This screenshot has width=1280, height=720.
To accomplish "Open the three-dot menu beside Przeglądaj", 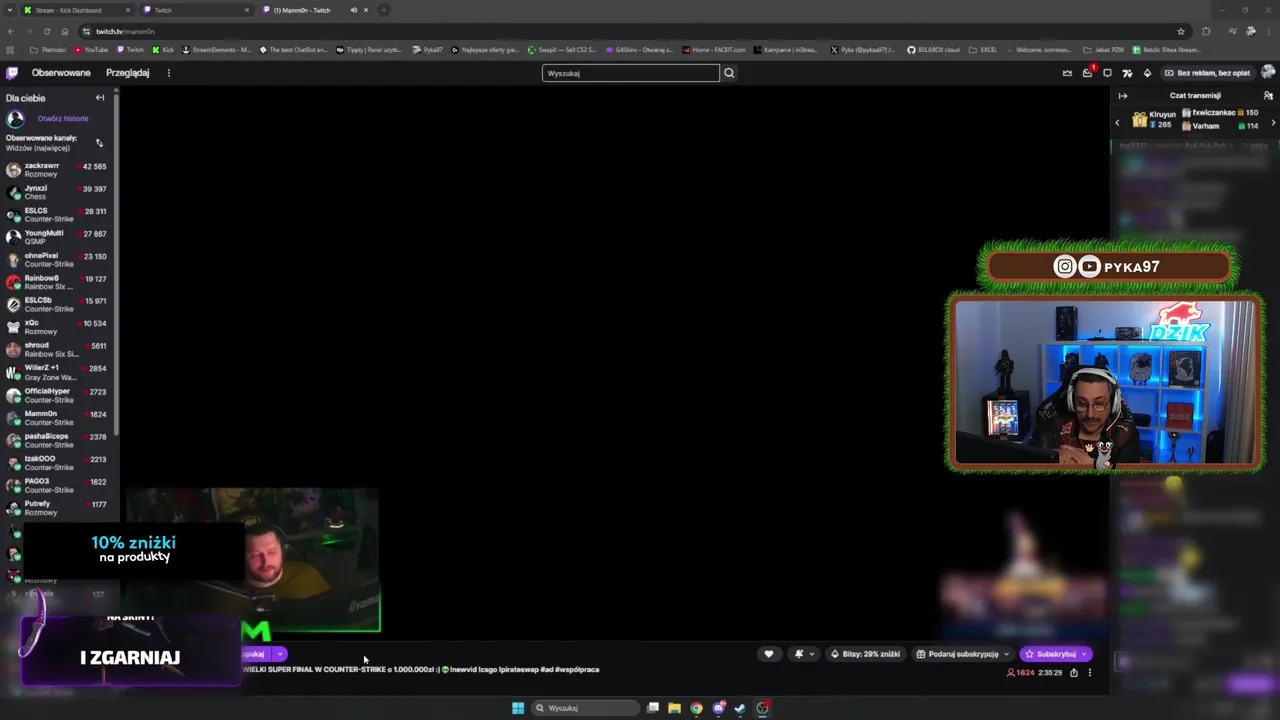I will (169, 73).
